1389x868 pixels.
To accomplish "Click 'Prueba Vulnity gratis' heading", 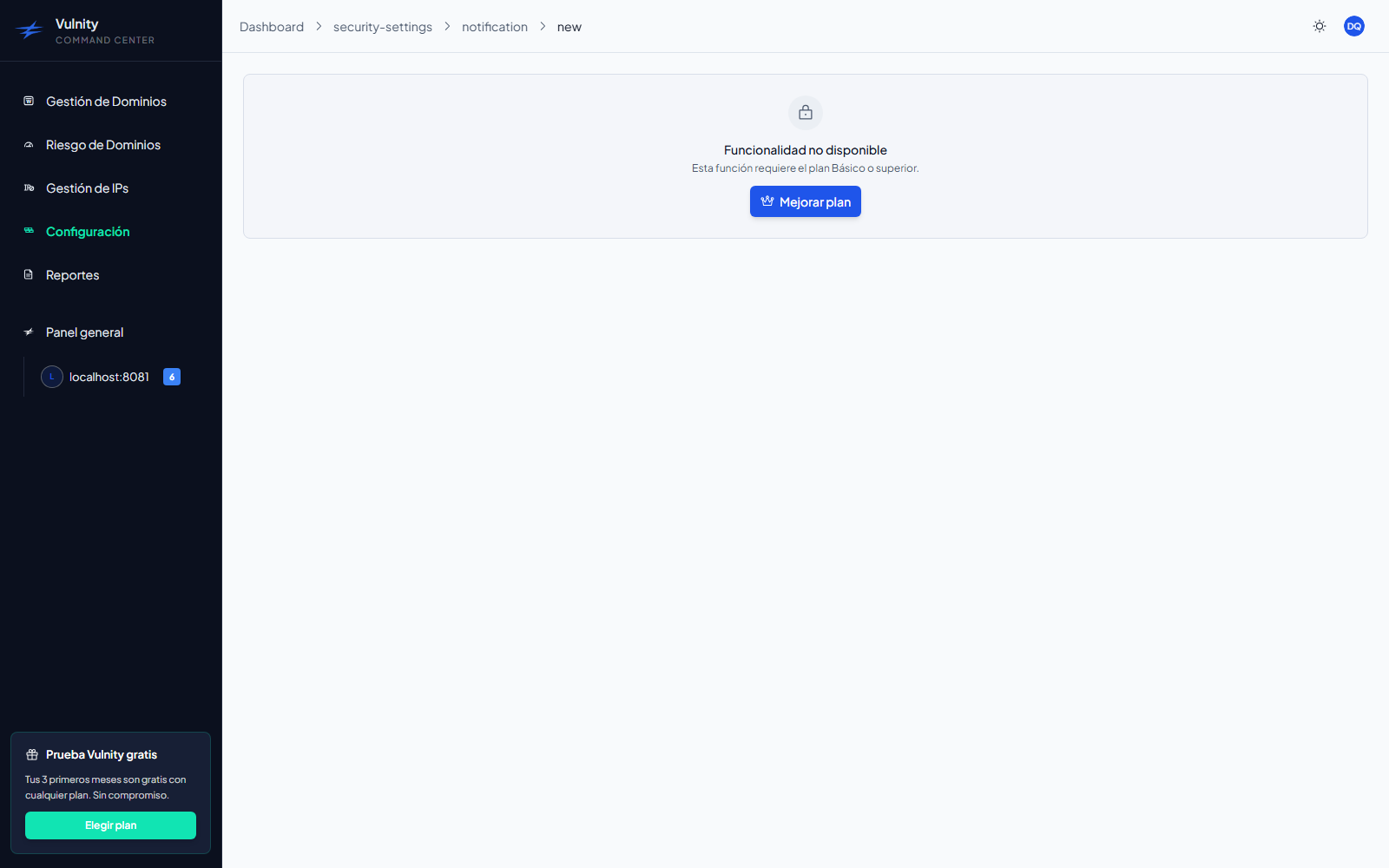I will 102,754.
